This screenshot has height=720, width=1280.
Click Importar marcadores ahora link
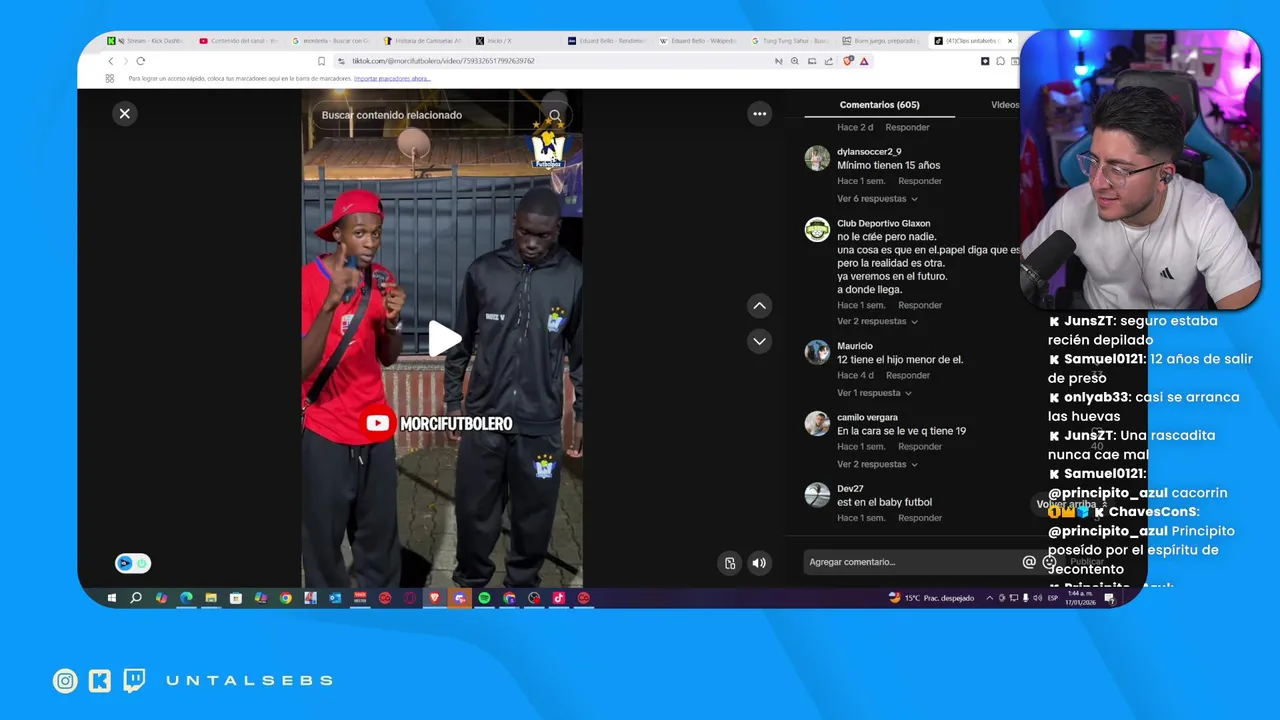click(392, 78)
